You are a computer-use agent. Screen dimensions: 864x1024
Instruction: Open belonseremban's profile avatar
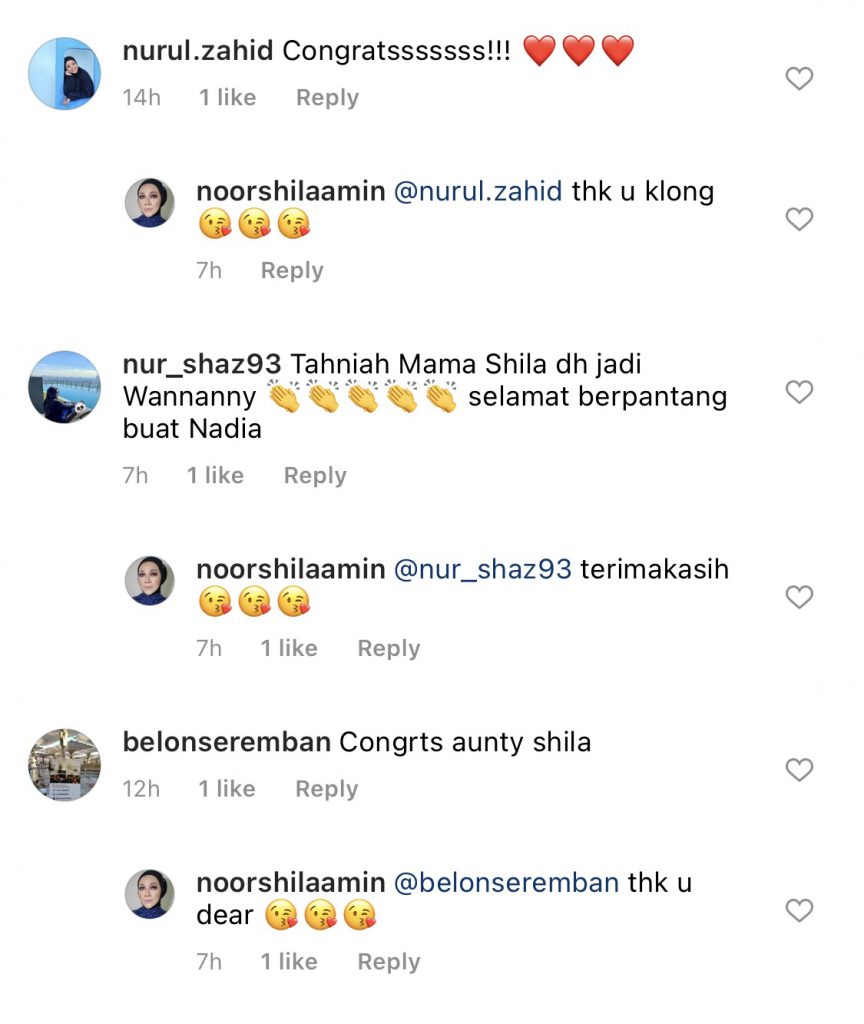64,765
